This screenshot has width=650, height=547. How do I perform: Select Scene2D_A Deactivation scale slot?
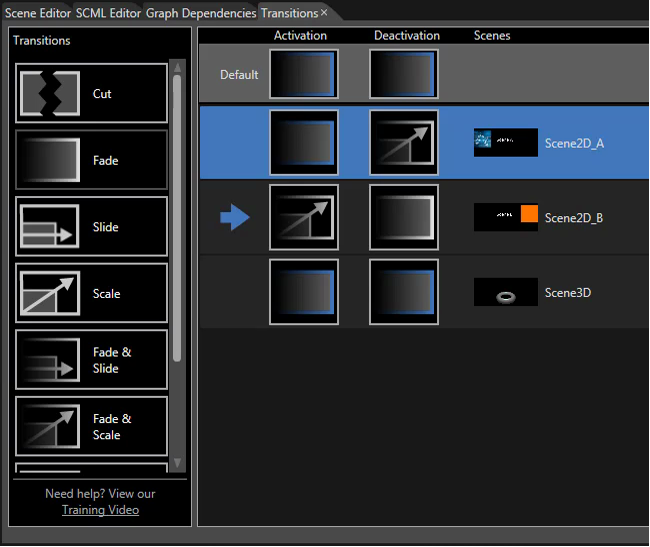point(404,143)
